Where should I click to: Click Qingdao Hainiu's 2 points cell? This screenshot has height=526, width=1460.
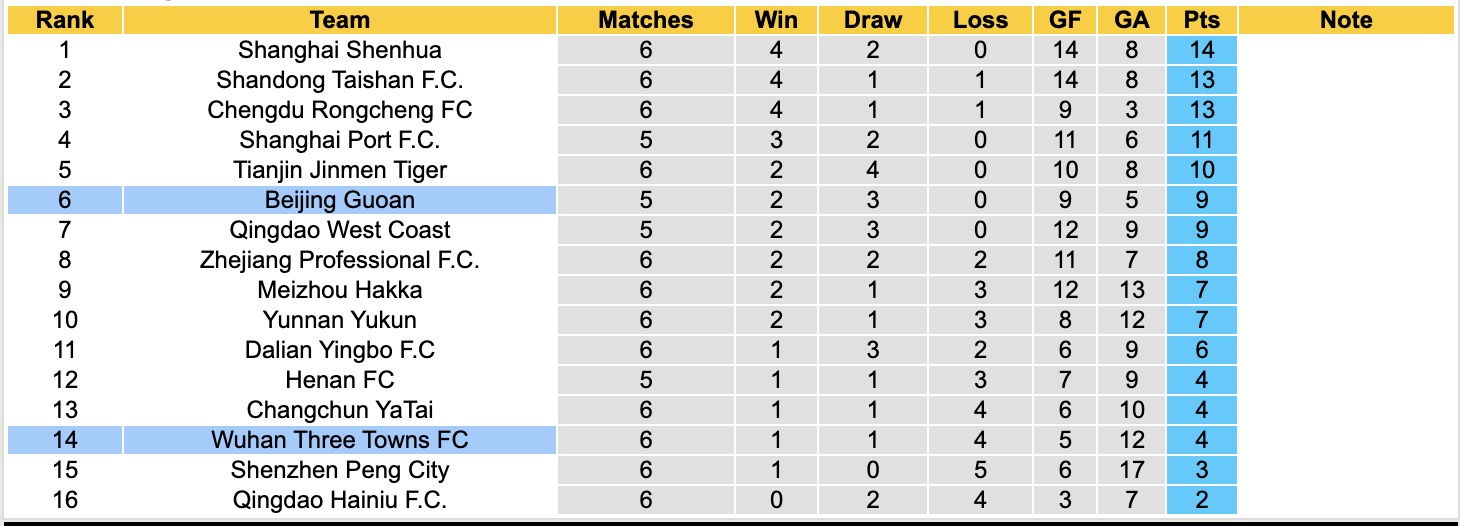coord(1201,500)
